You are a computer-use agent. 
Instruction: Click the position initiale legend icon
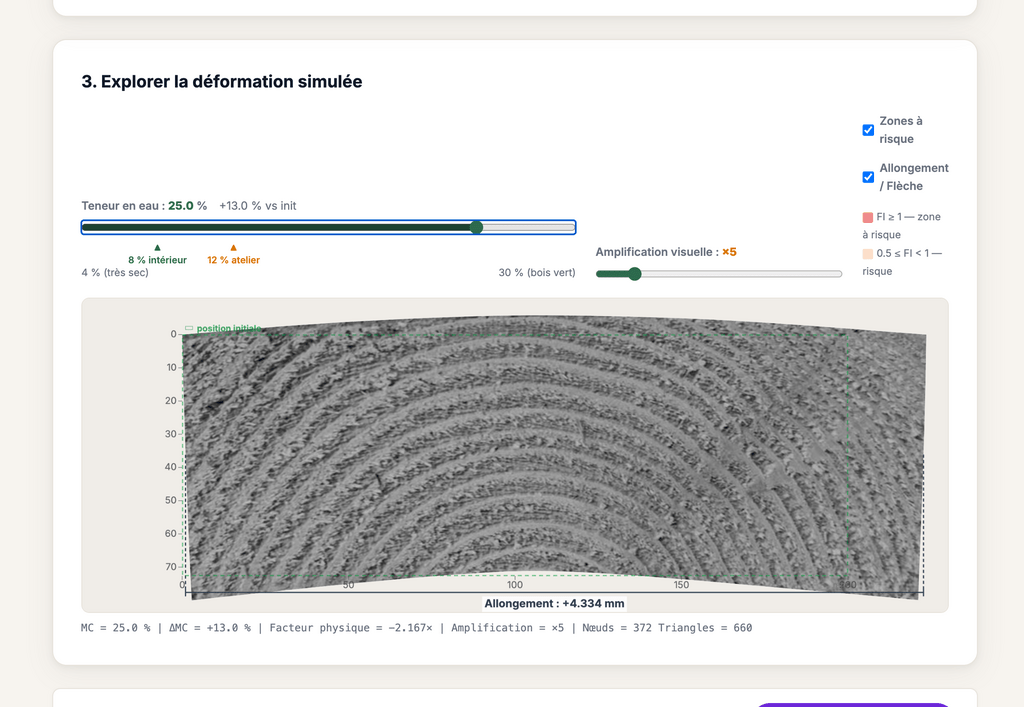189,328
